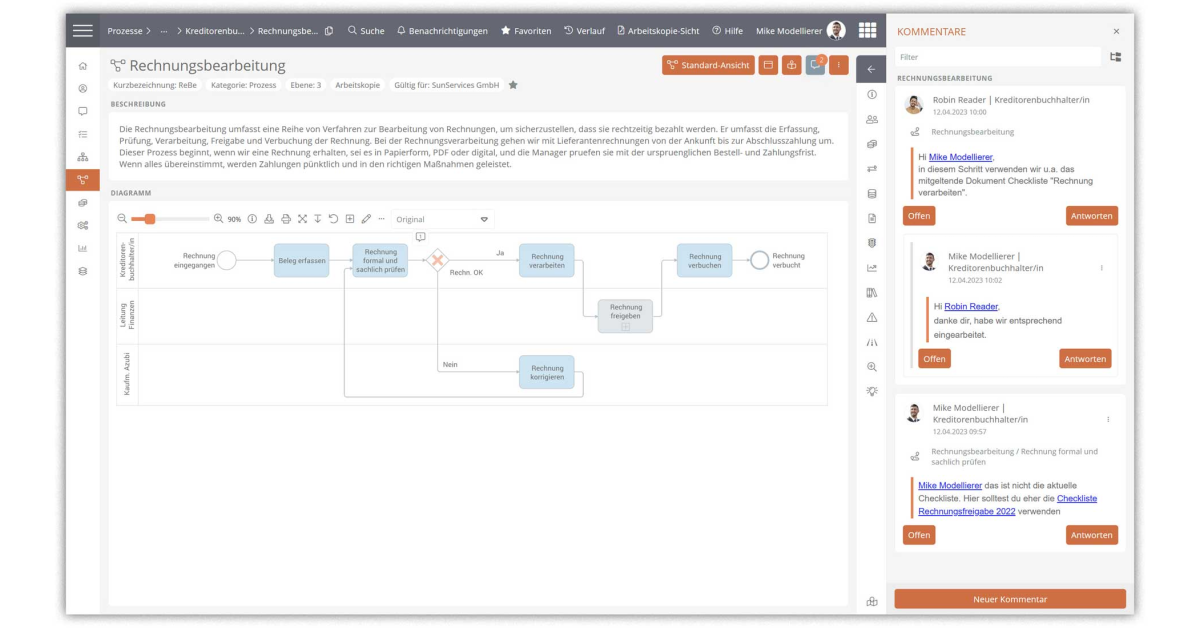This screenshot has height=628, width=1200.
Task: Open comment marker above gateway
Action: coord(420,237)
